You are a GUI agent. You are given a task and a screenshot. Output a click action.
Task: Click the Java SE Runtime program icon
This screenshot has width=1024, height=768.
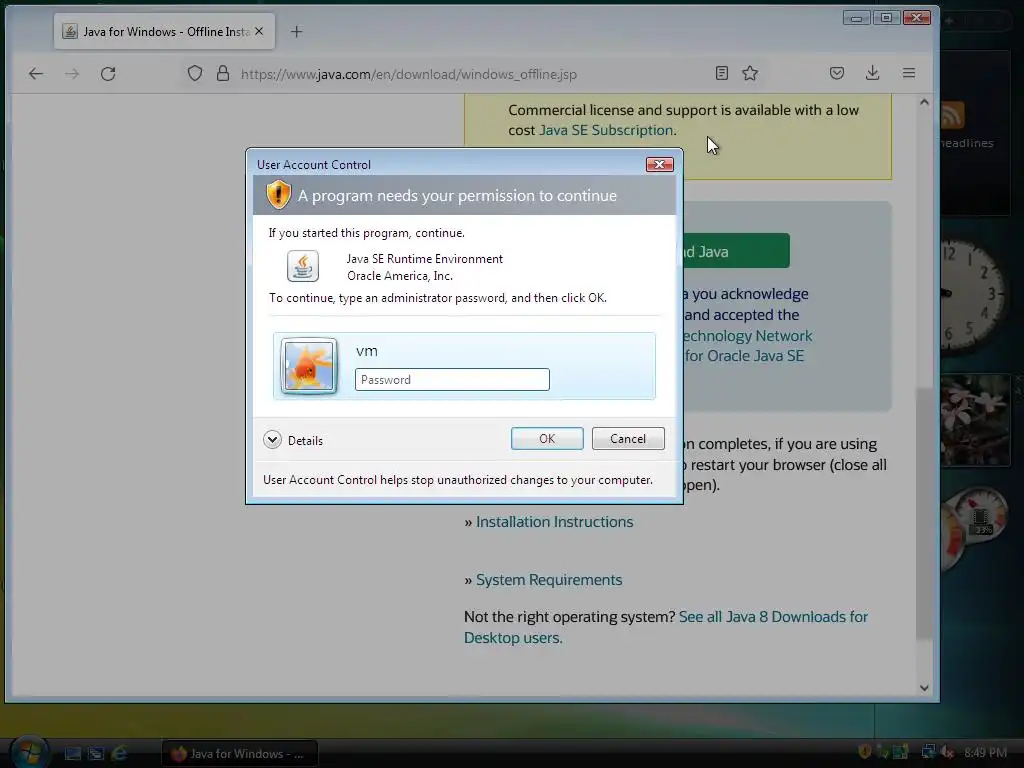click(302, 266)
